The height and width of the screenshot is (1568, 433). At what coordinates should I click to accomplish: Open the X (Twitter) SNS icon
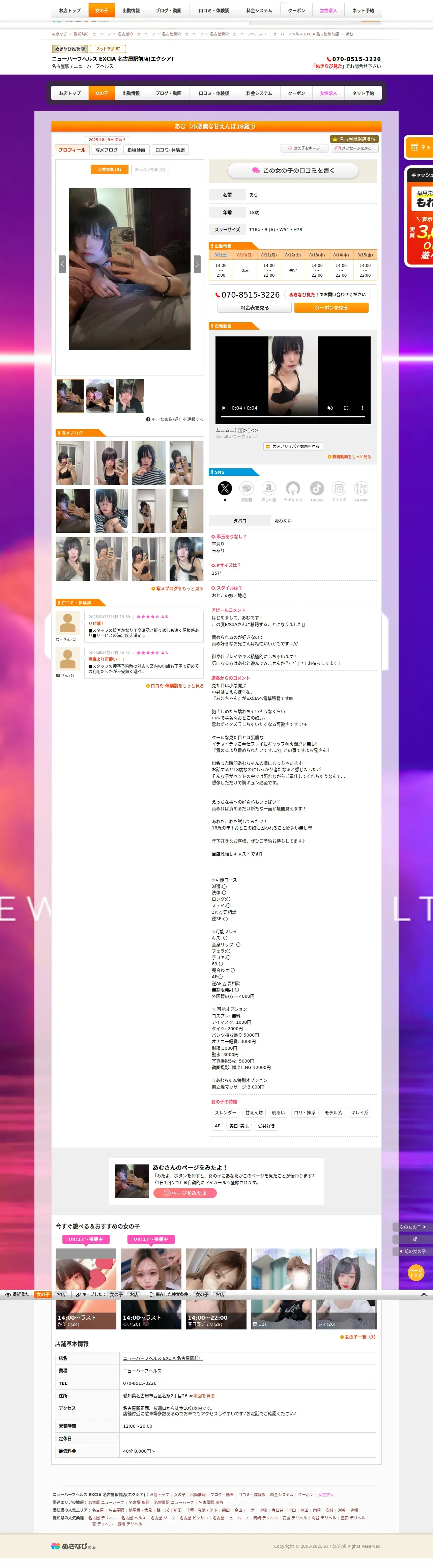225,488
